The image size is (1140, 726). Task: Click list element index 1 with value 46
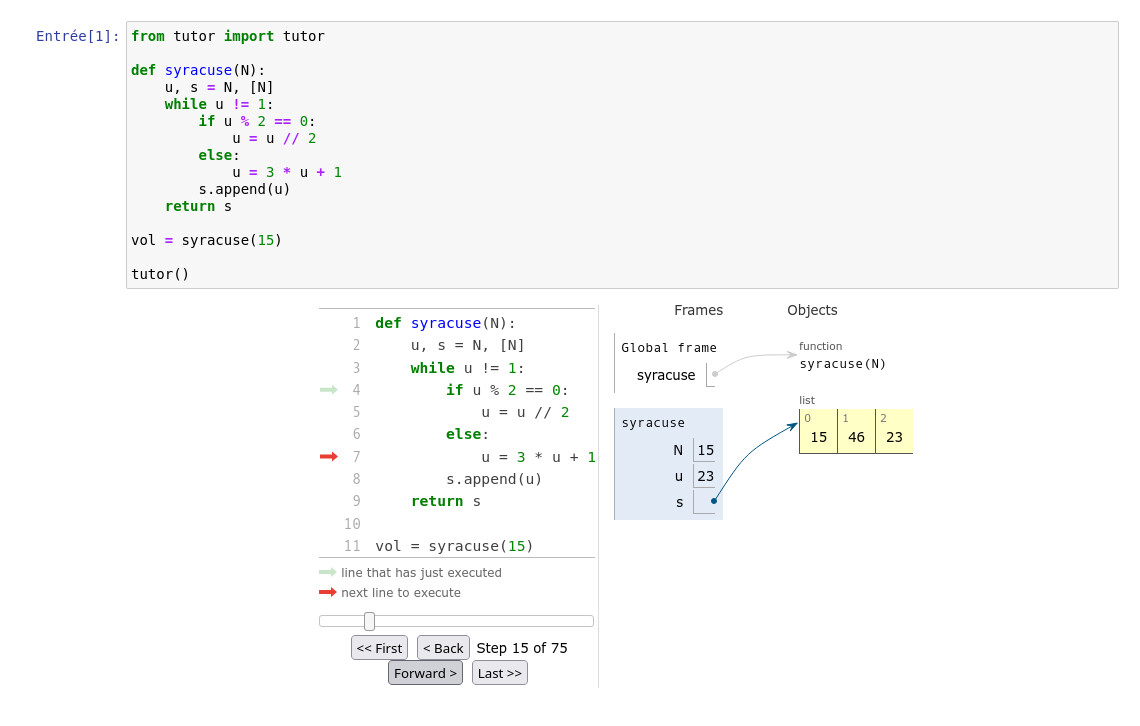coord(856,432)
